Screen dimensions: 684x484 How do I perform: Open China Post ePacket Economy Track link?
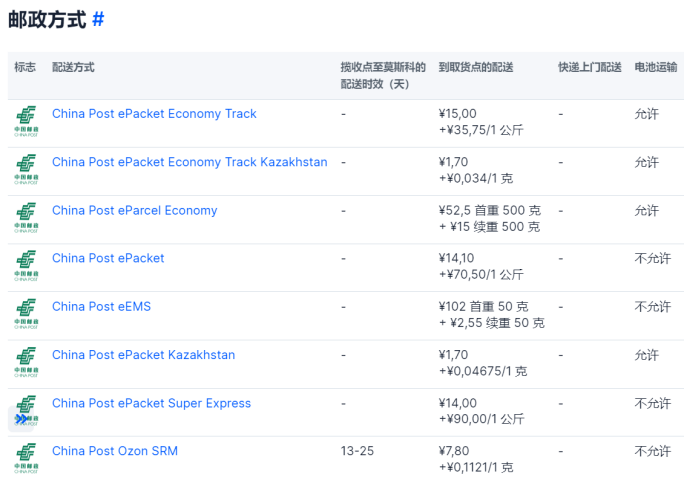tap(154, 114)
